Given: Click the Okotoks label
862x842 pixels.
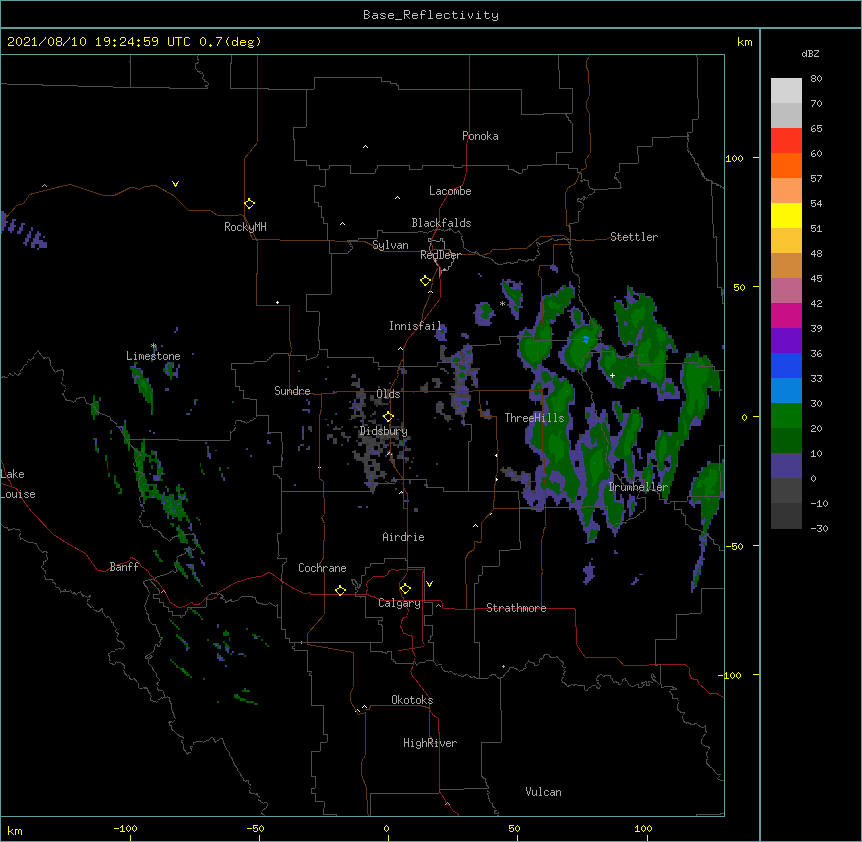Looking at the screenshot, I should [412, 700].
